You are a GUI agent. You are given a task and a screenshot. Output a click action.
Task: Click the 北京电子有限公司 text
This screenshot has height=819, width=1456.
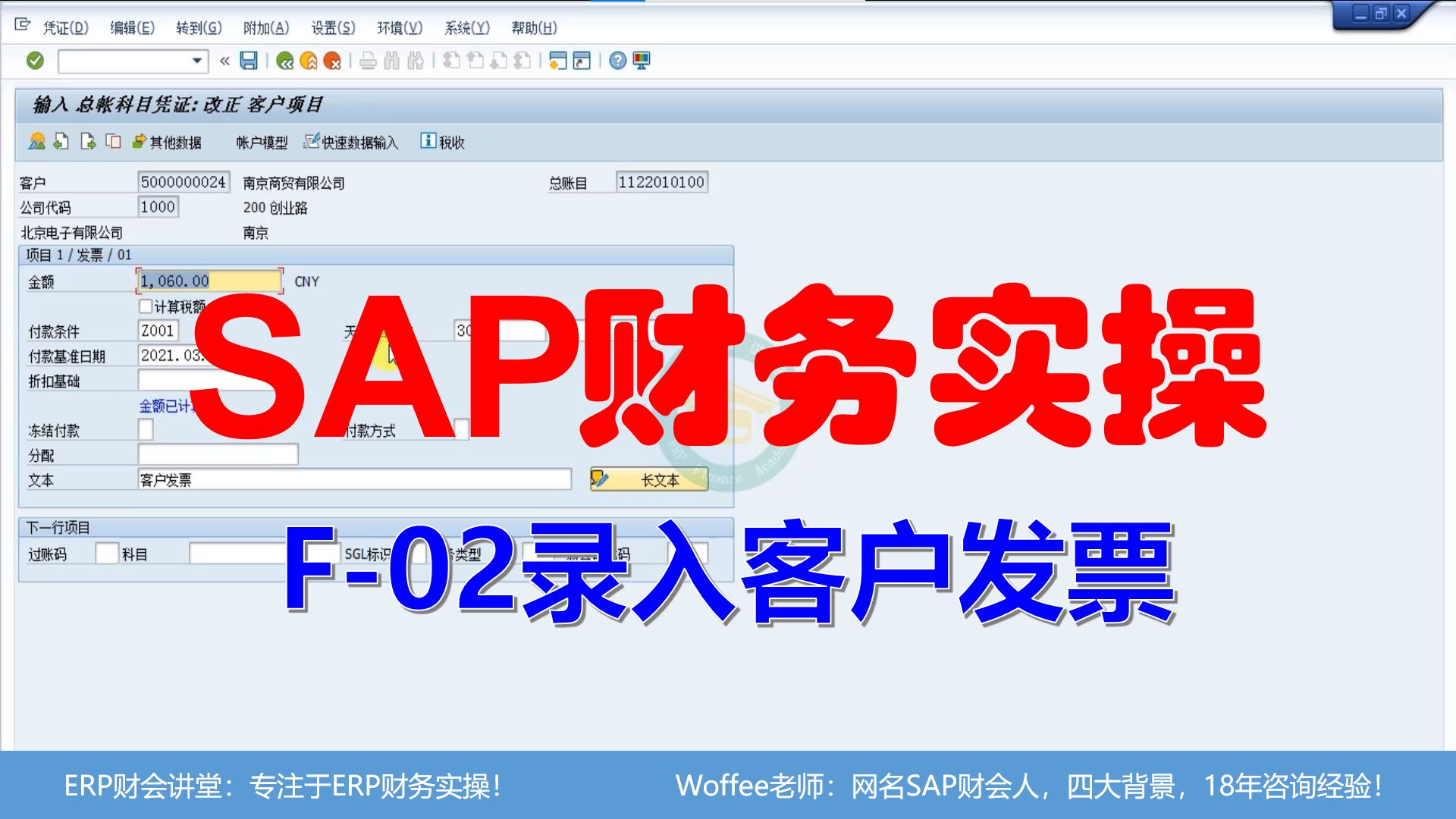click(x=71, y=233)
